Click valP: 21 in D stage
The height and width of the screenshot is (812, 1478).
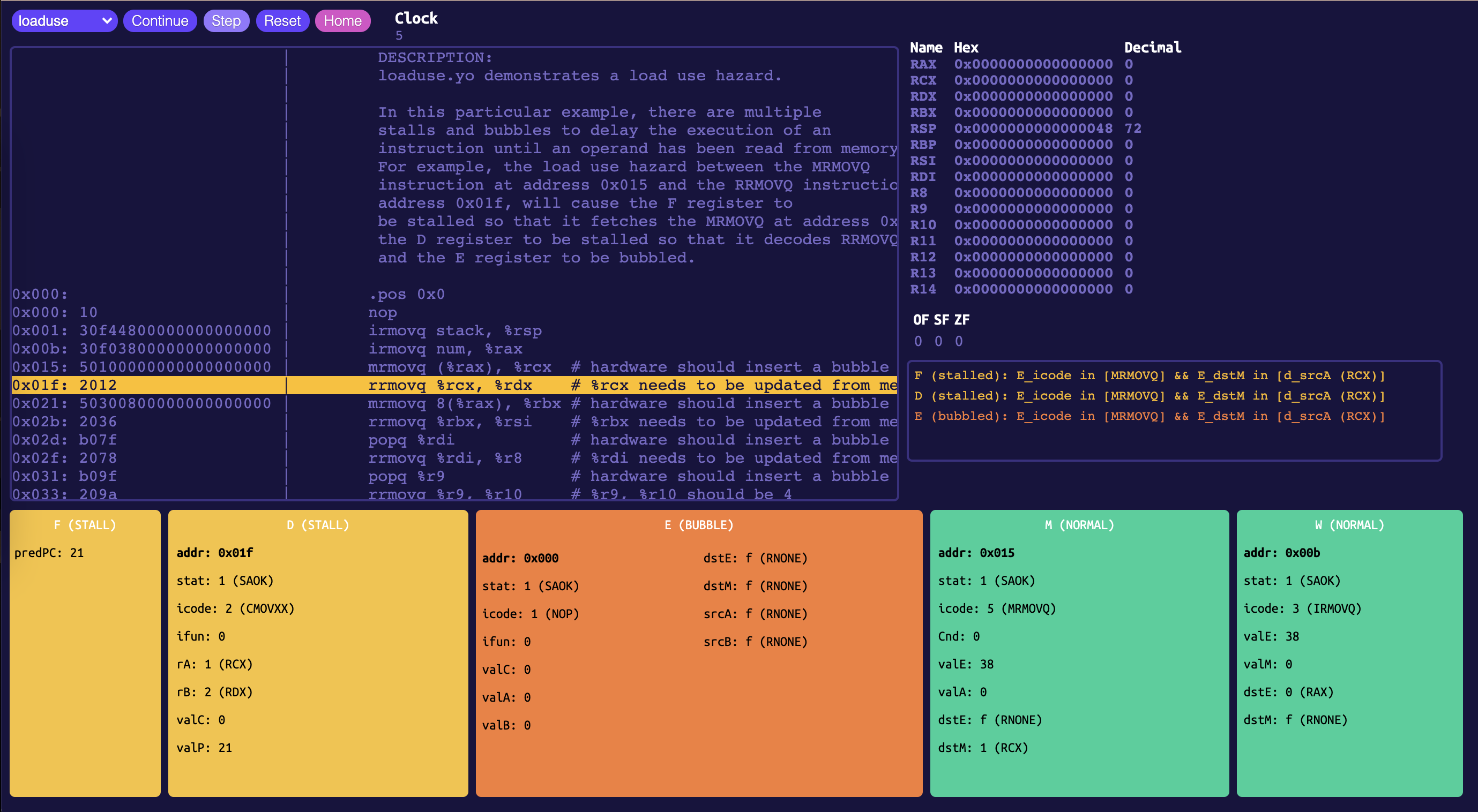204,748
